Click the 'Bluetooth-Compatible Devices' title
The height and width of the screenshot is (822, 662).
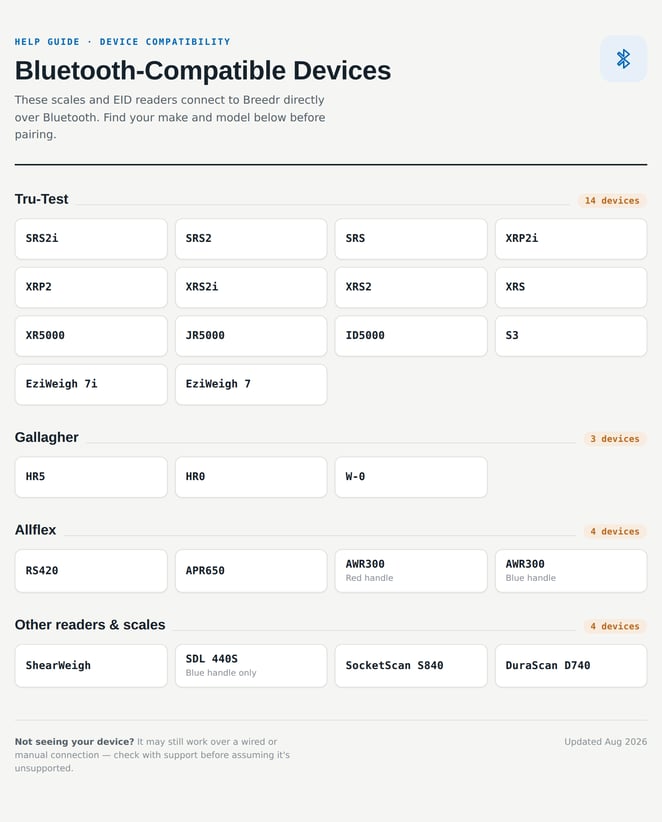pos(203,71)
